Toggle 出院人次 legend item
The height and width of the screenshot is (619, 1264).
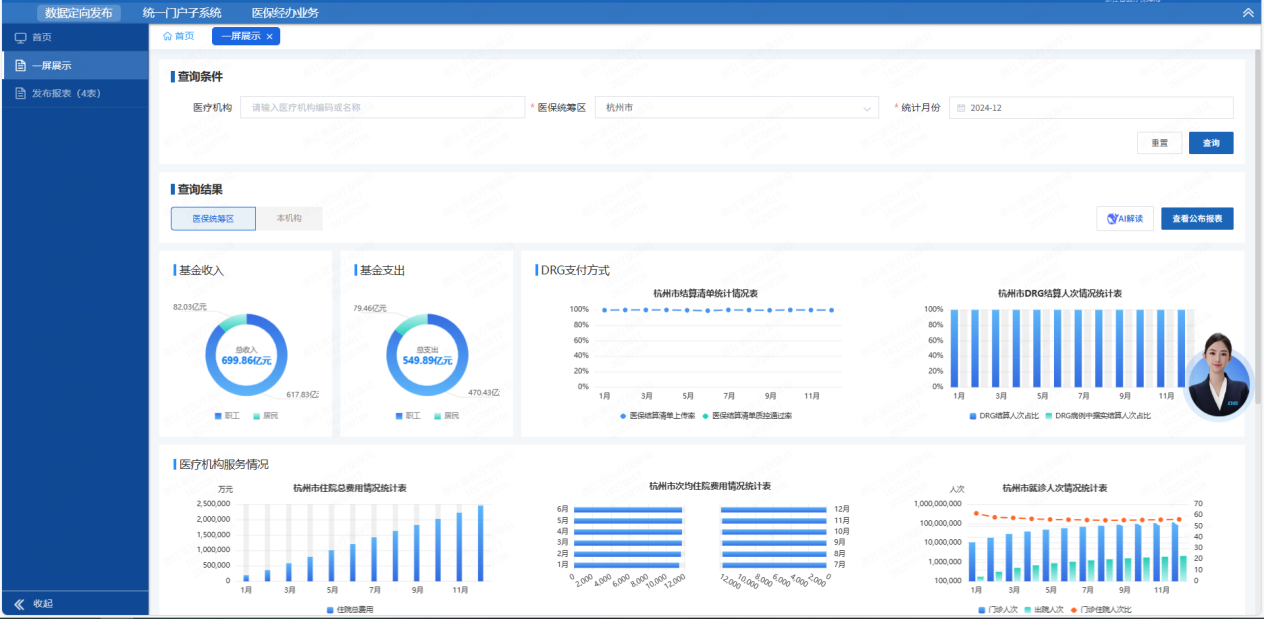coord(1043,609)
